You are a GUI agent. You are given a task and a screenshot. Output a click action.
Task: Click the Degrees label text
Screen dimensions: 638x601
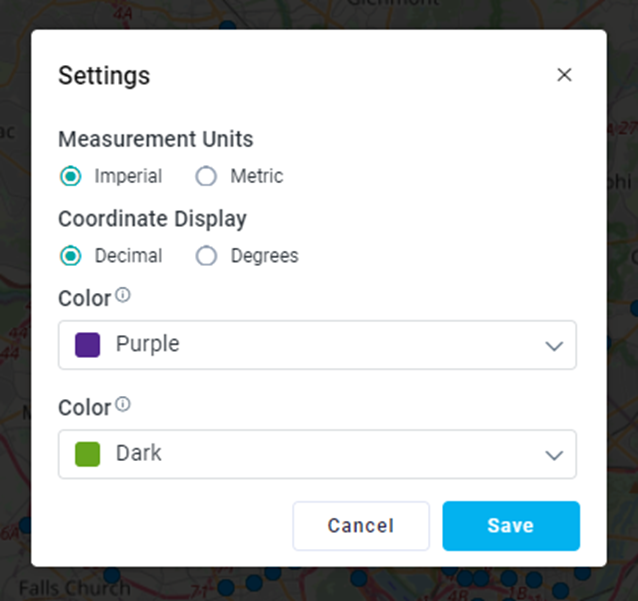coord(264,256)
